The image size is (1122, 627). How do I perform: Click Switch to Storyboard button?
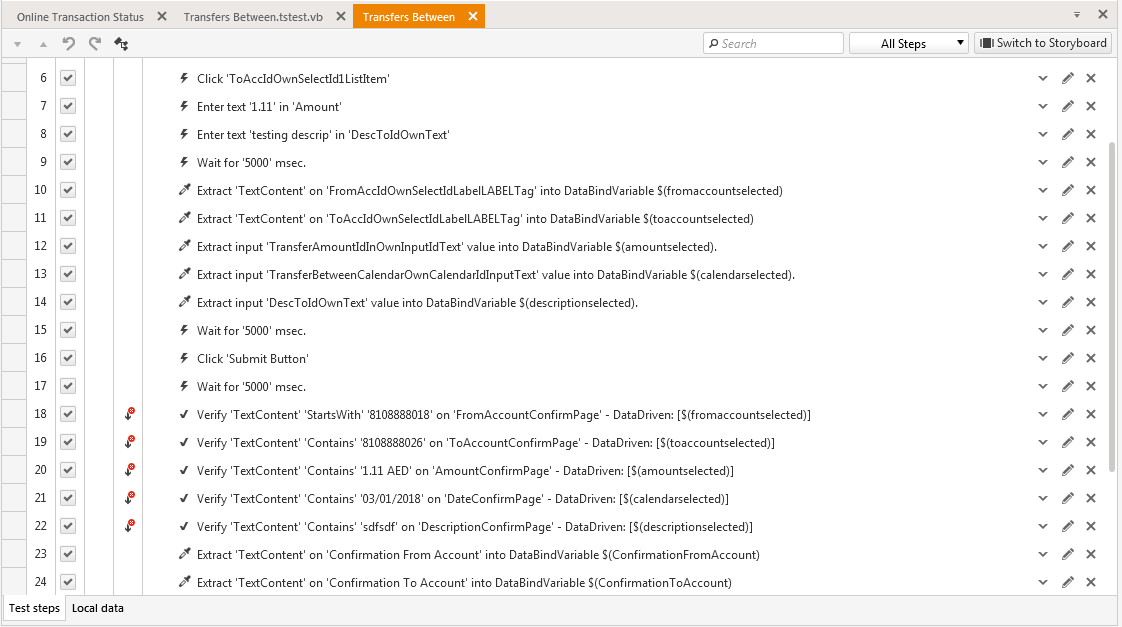1043,43
